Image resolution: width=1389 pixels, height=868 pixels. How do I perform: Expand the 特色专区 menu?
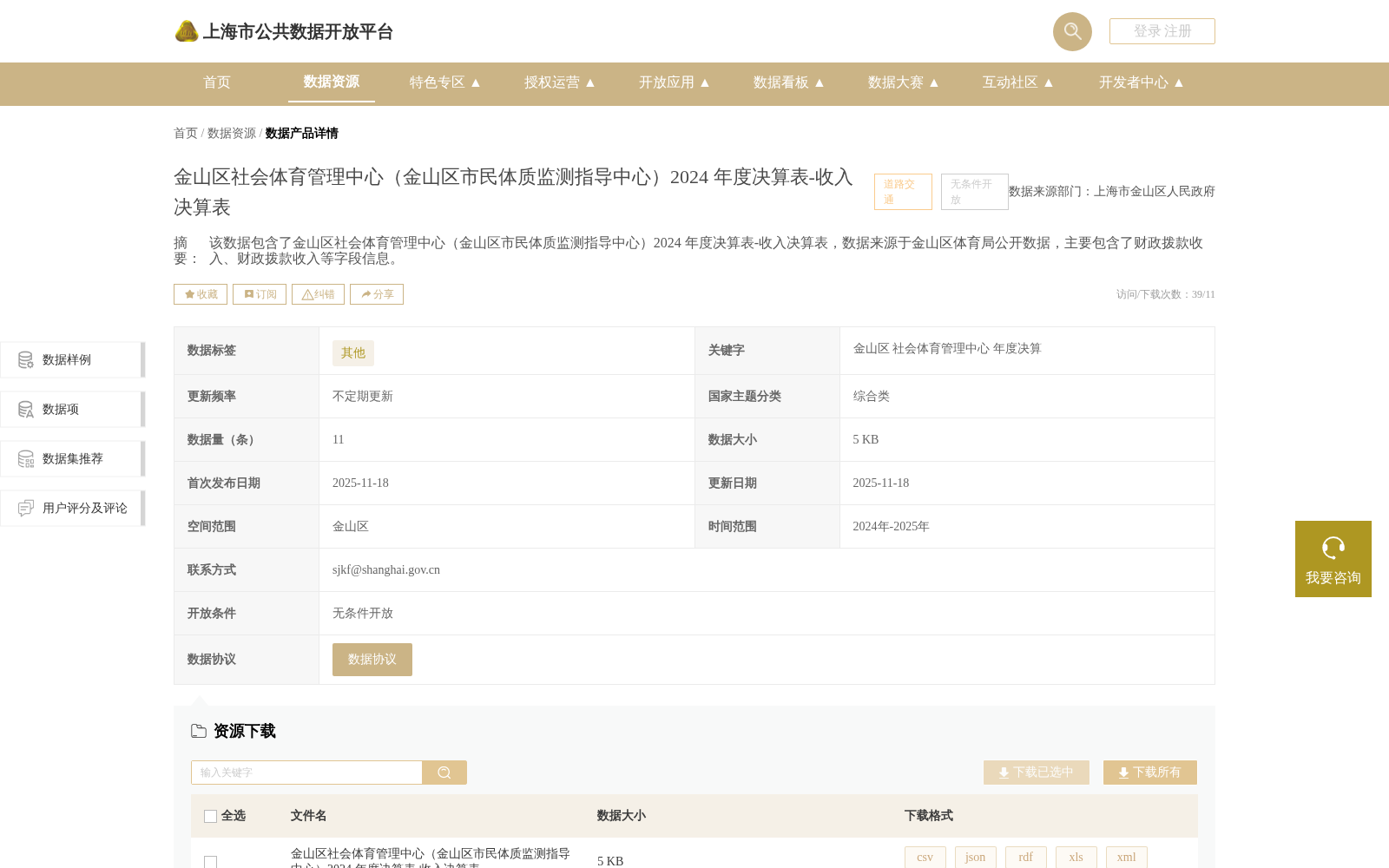pyautogui.click(x=445, y=82)
